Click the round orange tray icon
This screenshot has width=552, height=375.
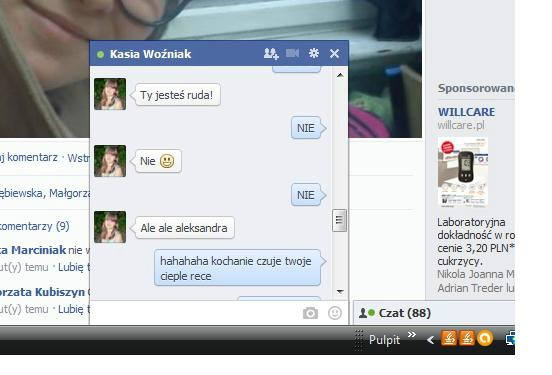(x=485, y=339)
